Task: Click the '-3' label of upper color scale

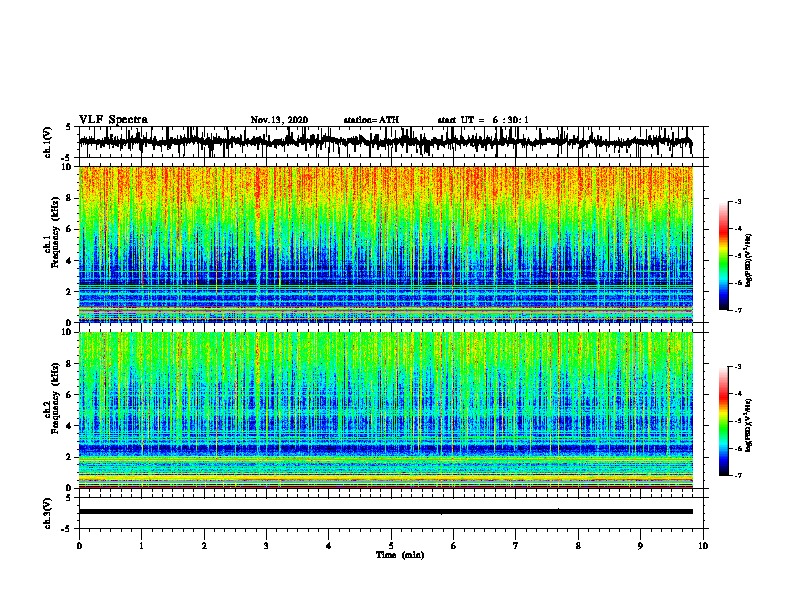Action: 737,202
